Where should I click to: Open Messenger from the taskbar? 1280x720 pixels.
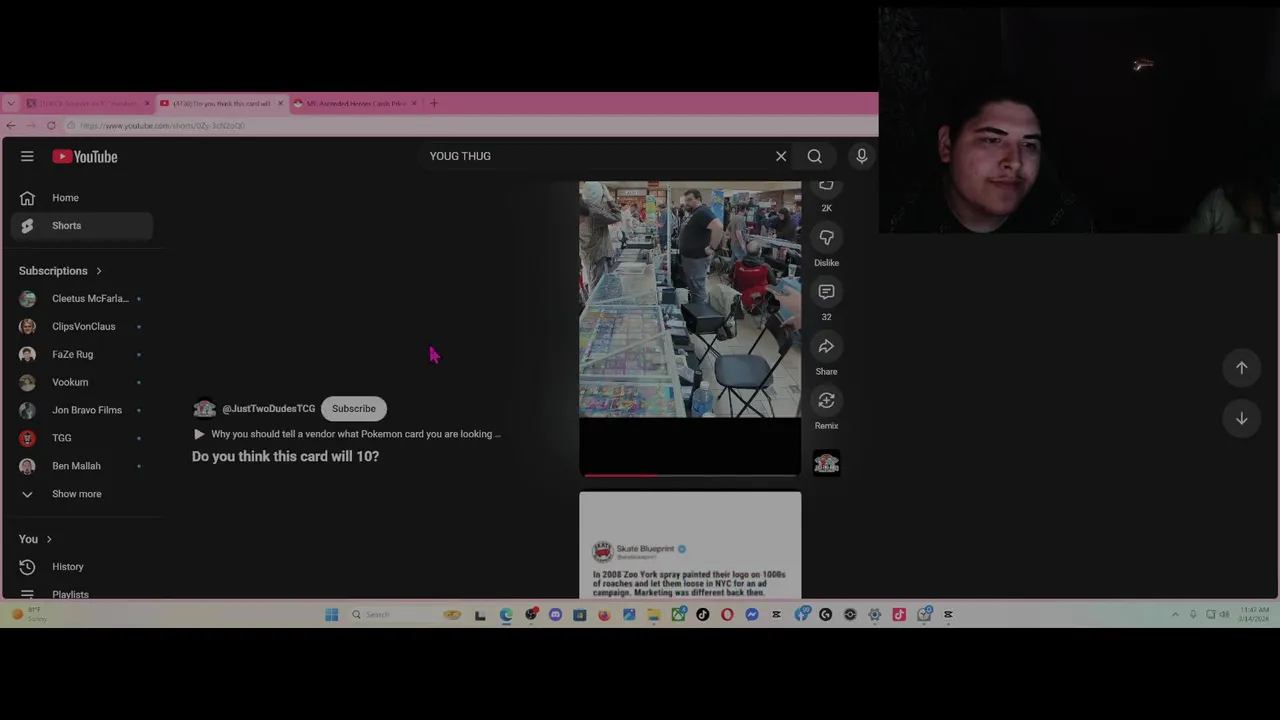pyautogui.click(x=752, y=615)
